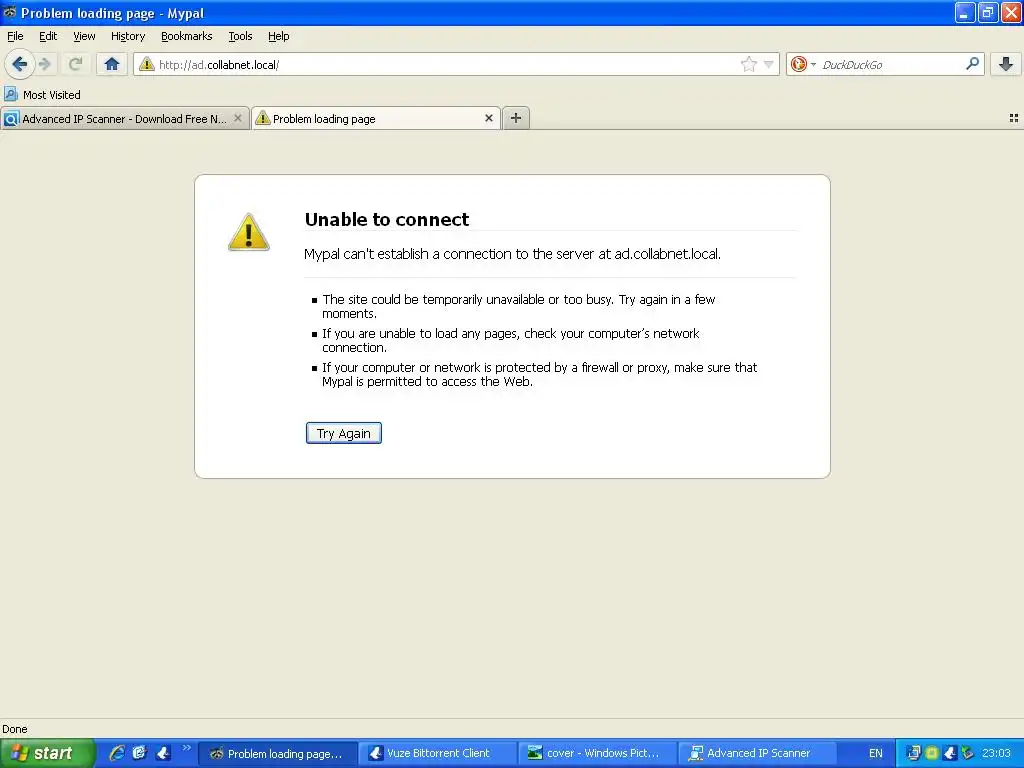Open the Home page icon
The width and height of the screenshot is (1024, 768).
coord(112,64)
